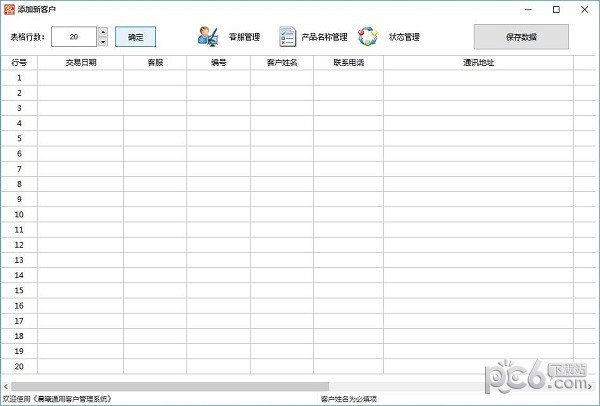Click 编号 cell in row 10
This screenshot has width=600, height=406.
218,215
